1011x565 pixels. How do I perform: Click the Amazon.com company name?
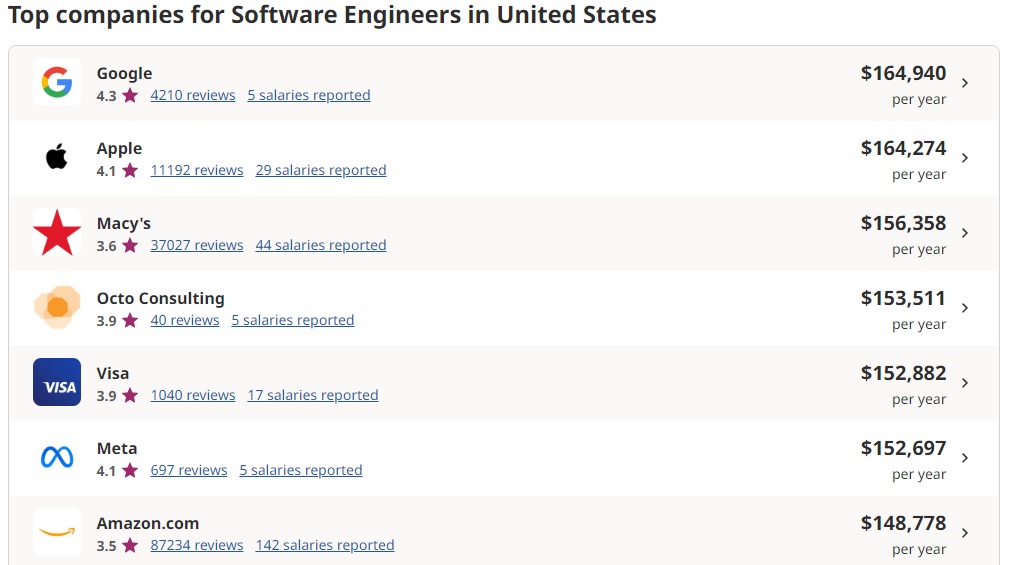point(148,523)
